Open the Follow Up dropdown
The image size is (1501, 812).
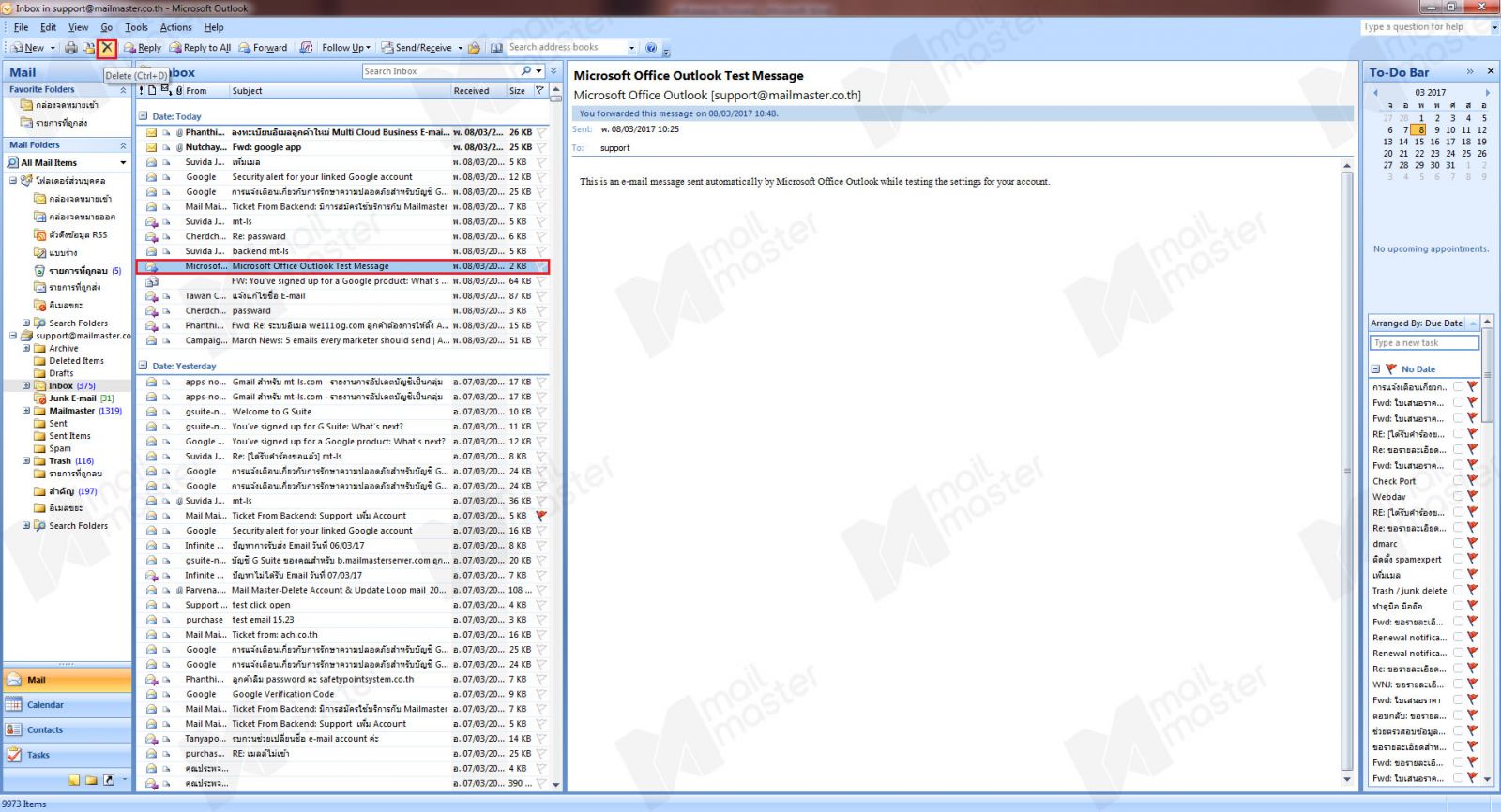346,48
